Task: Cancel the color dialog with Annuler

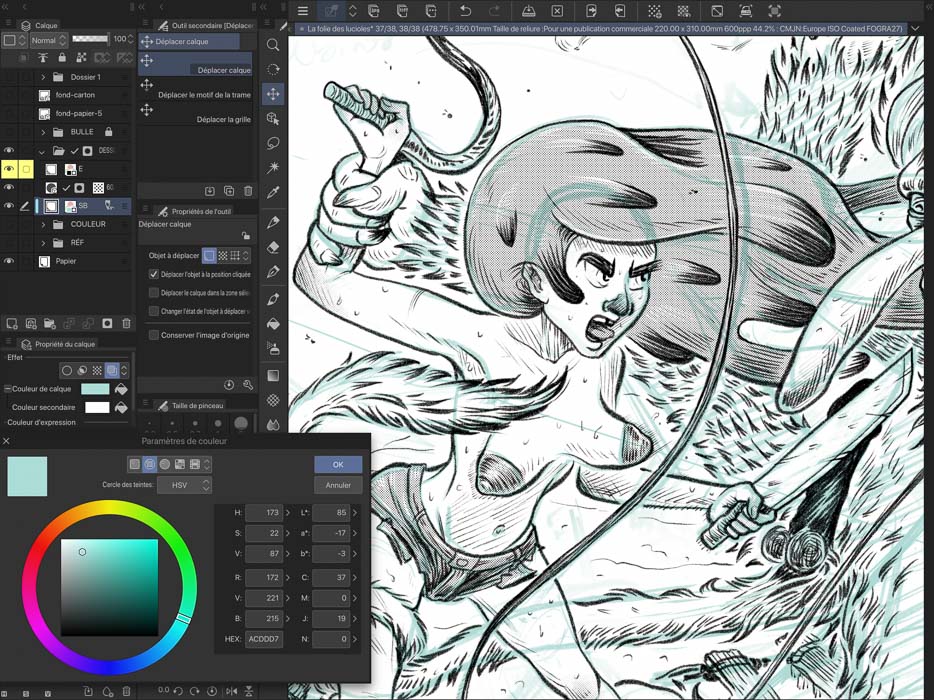Action: 337,485
